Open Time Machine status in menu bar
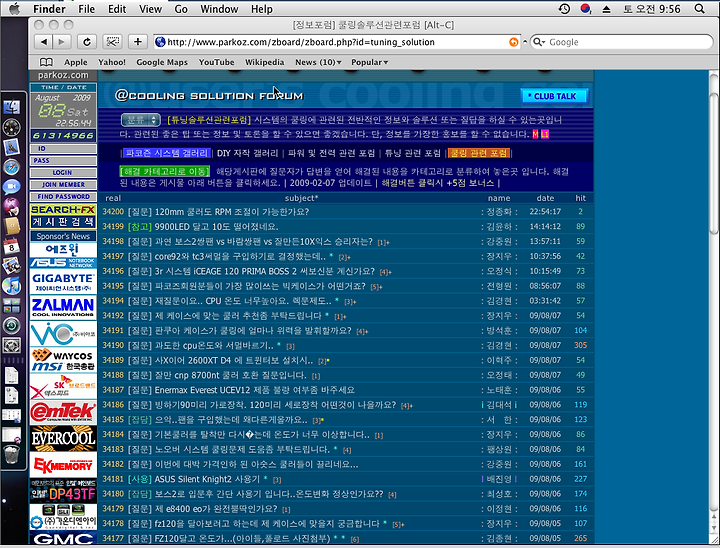Screen dimensions: 720x548 click(564, 9)
